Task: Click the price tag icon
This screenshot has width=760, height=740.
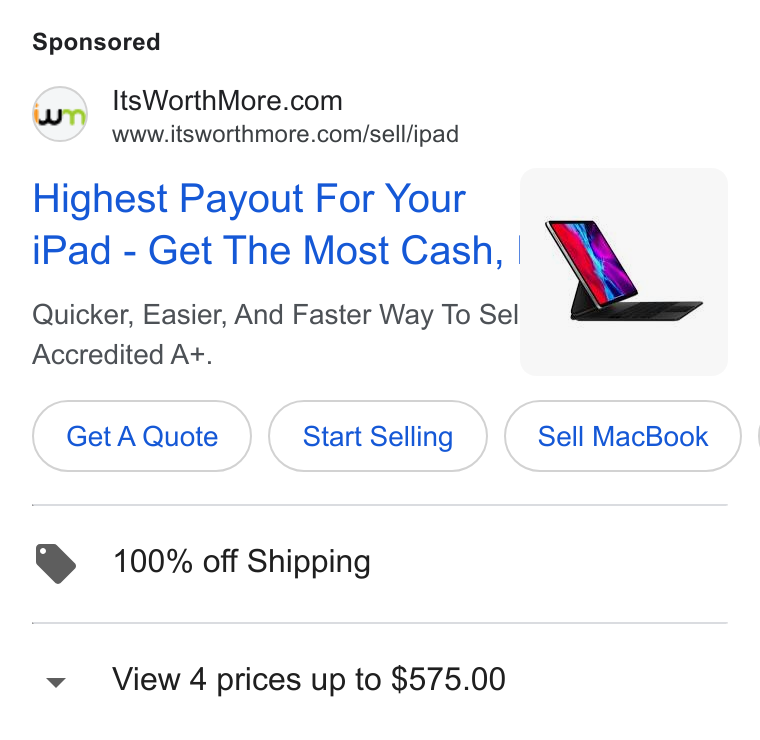Action: [x=56, y=564]
